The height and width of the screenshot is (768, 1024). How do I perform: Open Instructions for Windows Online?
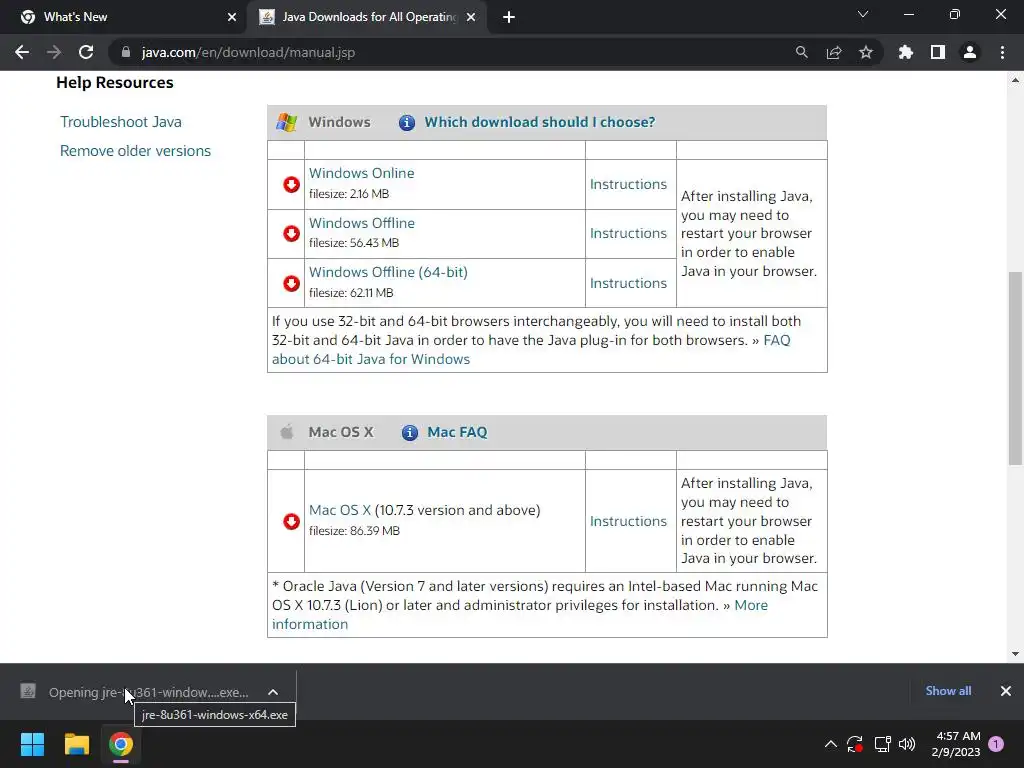[628, 184]
